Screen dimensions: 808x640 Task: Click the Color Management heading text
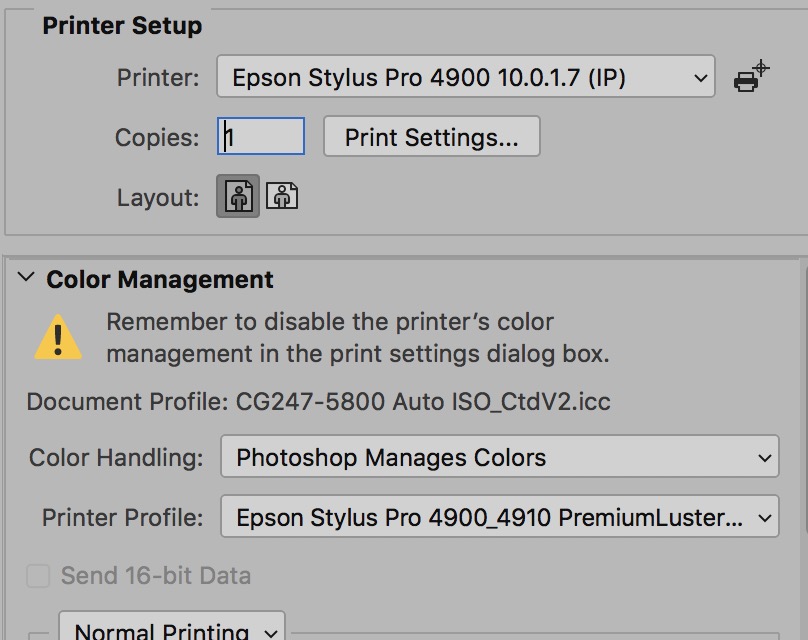(x=160, y=280)
